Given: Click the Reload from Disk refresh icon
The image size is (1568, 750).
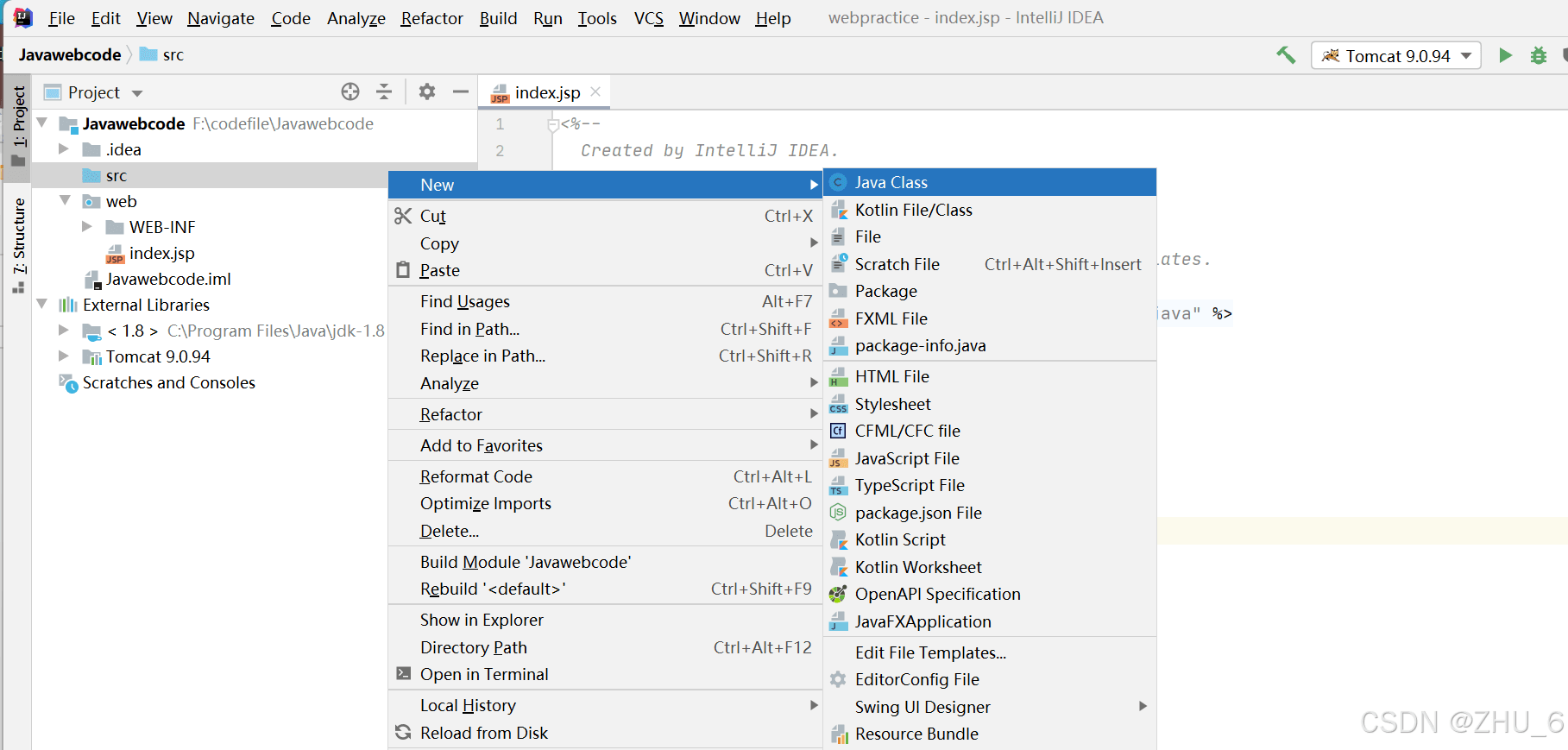Looking at the screenshot, I should pyautogui.click(x=403, y=733).
